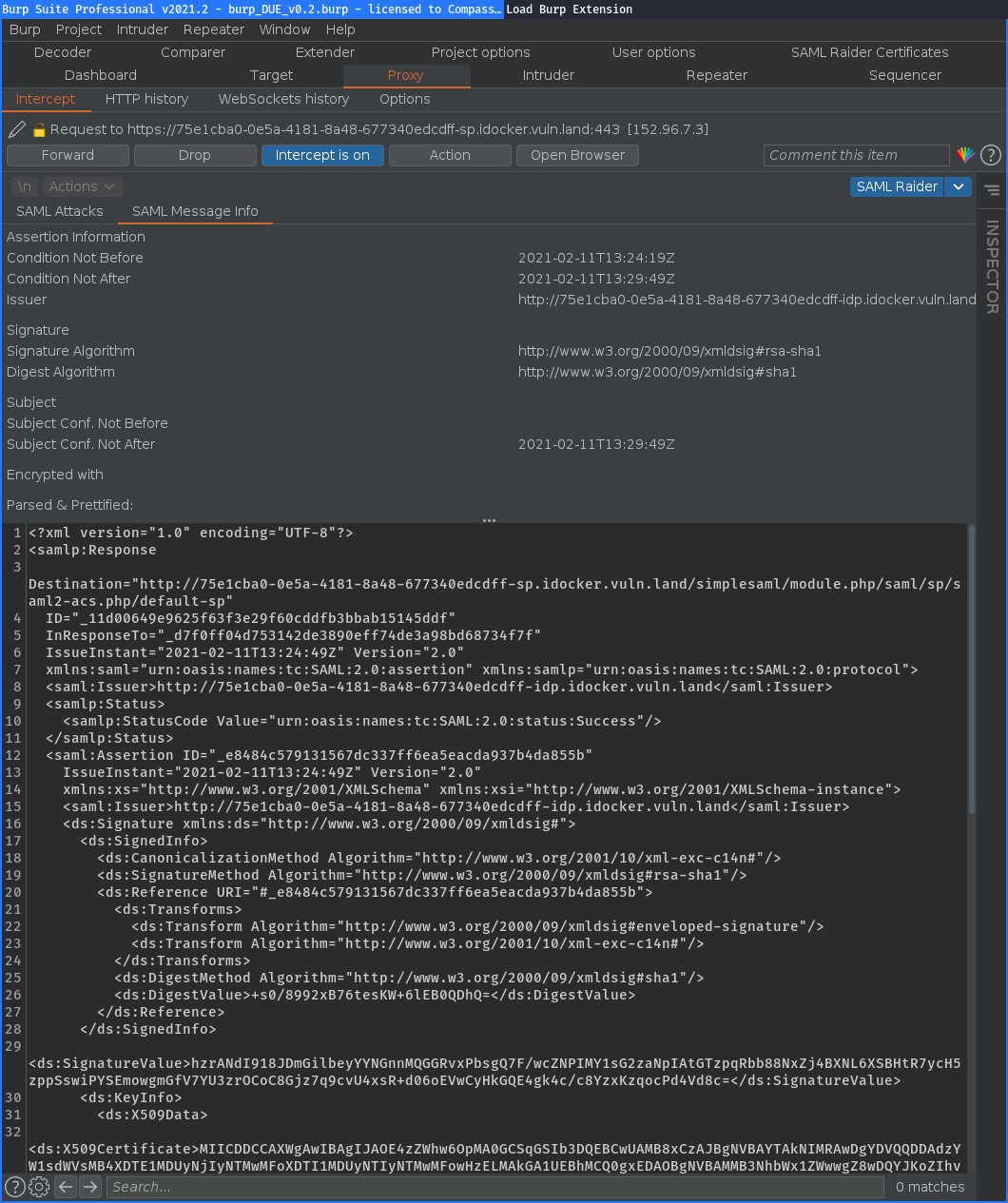Screen dimensions: 1008x1203
Task: Click the Comment this item field
Action: [x=856, y=155]
